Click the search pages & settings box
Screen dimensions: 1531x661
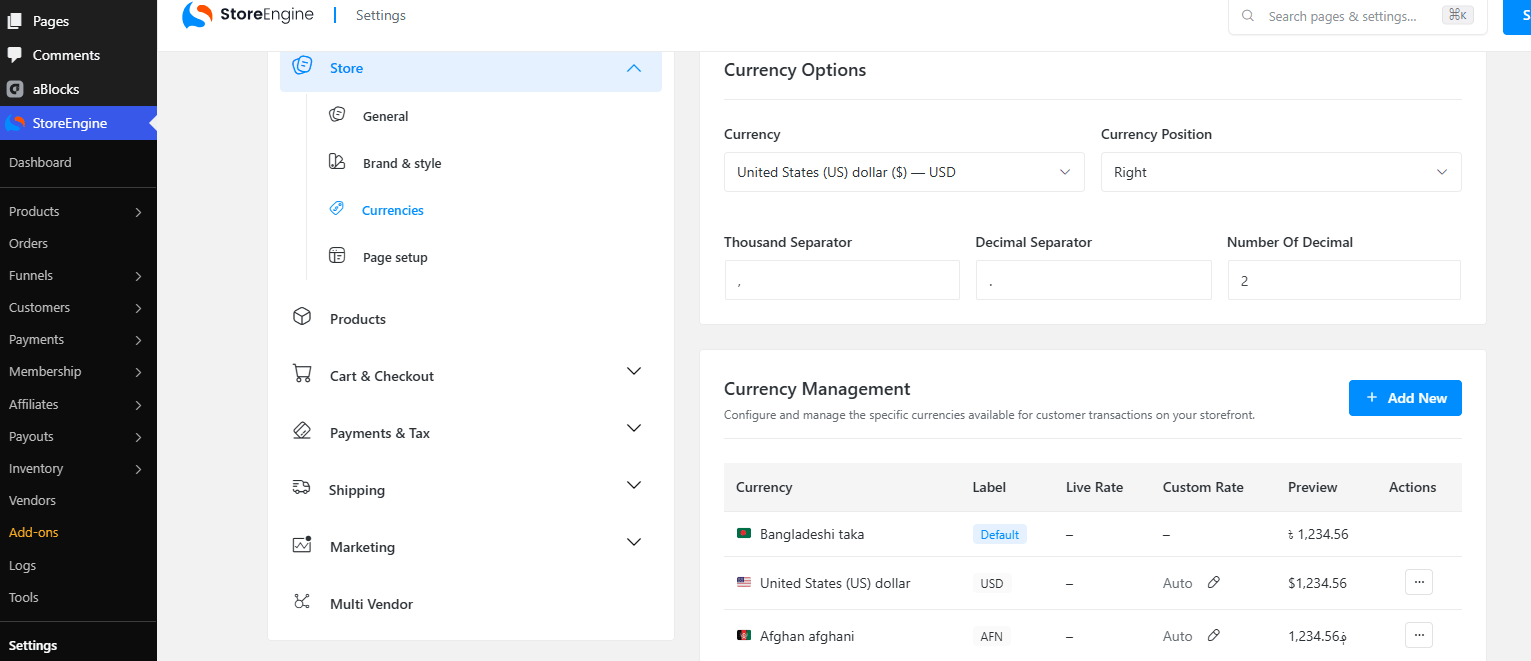click(x=1358, y=16)
